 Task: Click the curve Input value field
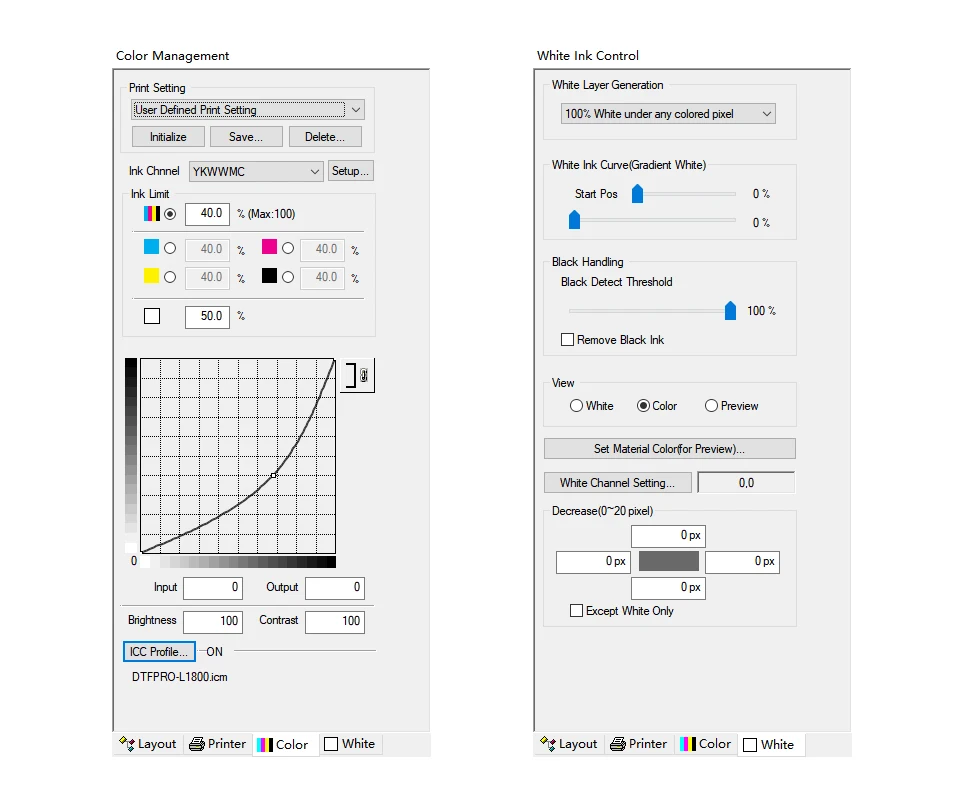(x=213, y=588)
